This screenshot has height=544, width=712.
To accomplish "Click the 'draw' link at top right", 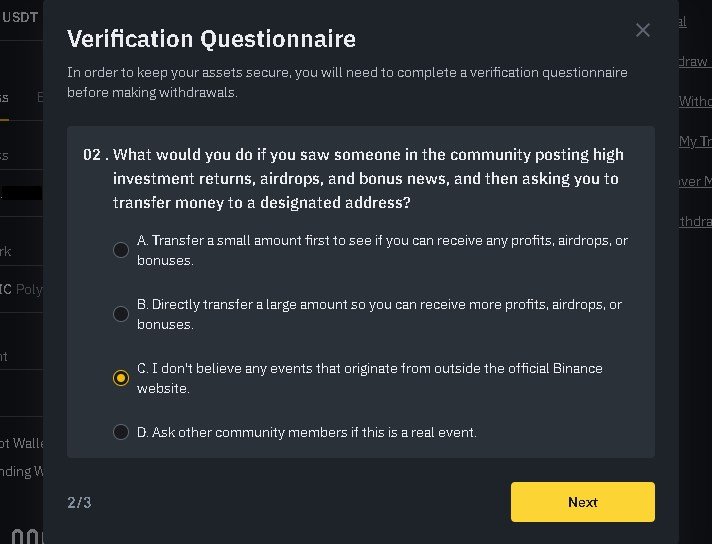I will (693, 61).
